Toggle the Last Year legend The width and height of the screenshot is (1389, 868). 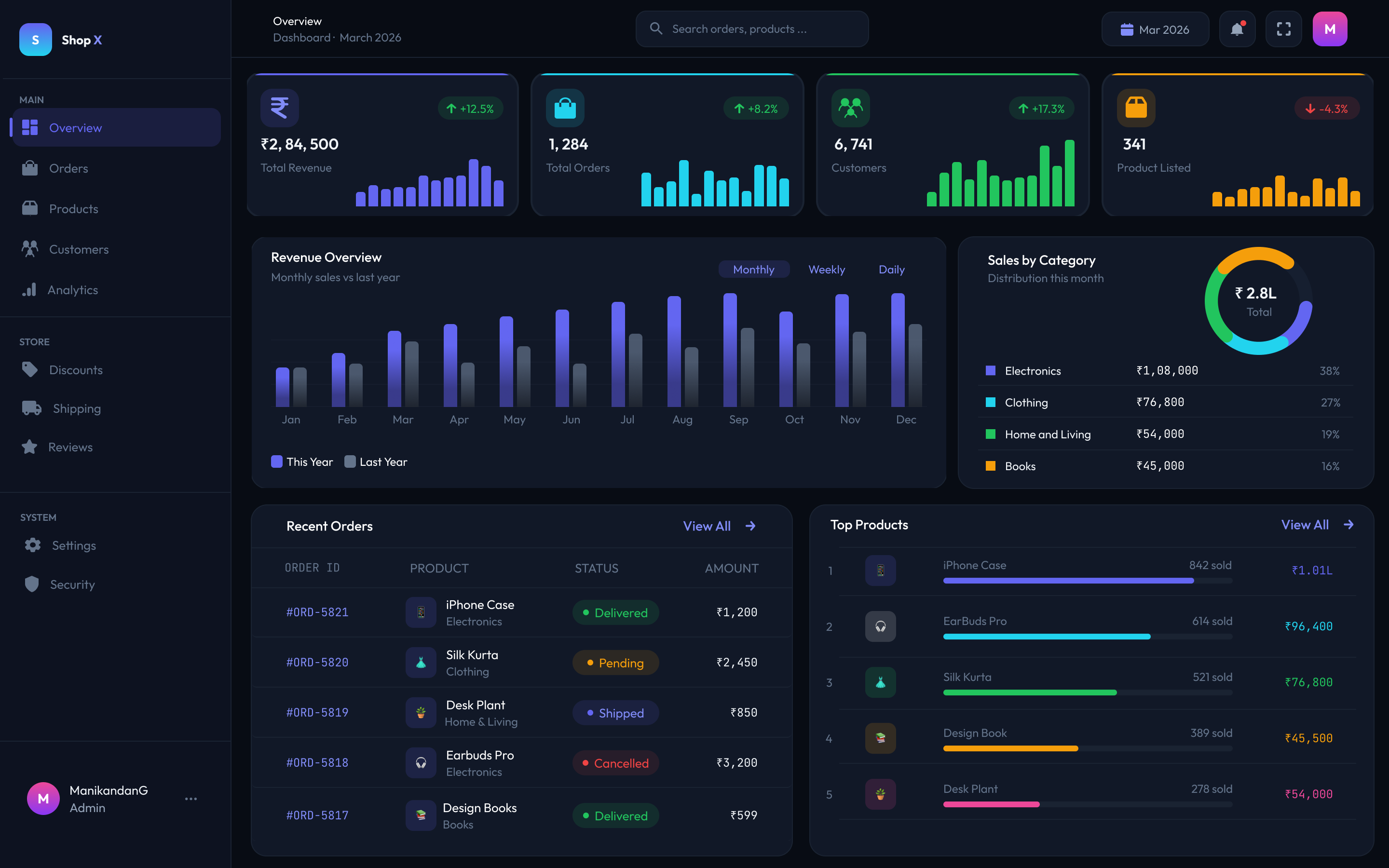pos(376,461)
